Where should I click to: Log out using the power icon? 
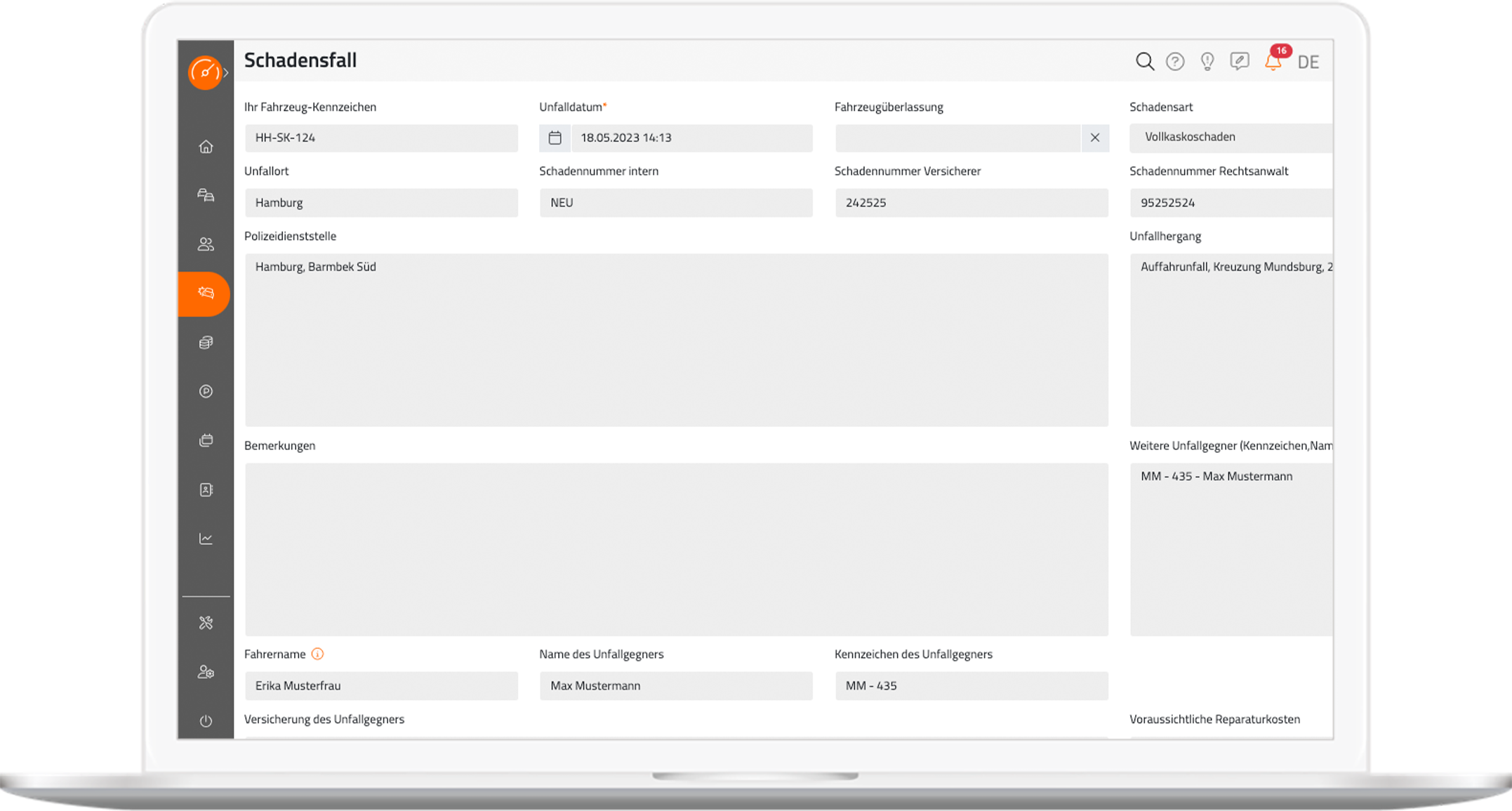(206, 720)
